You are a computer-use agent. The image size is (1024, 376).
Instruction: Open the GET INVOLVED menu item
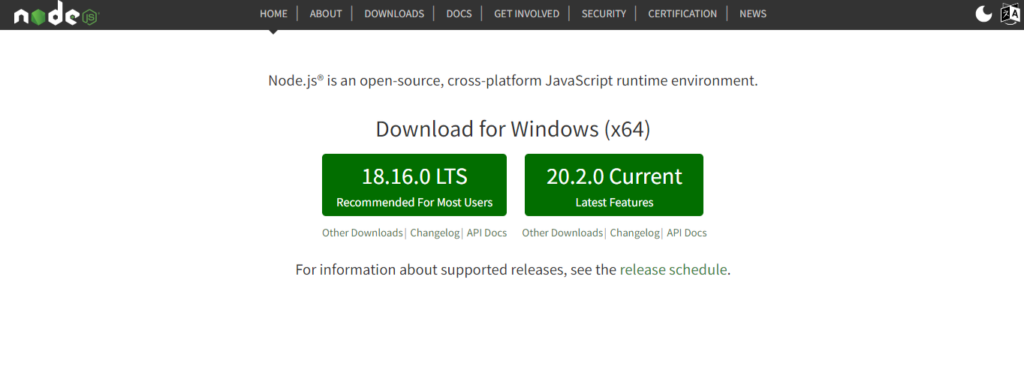point(526,14)
